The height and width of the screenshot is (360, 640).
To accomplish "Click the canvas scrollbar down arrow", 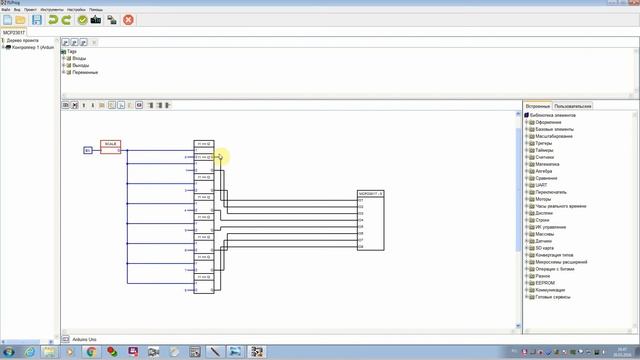I will (518, 326).
